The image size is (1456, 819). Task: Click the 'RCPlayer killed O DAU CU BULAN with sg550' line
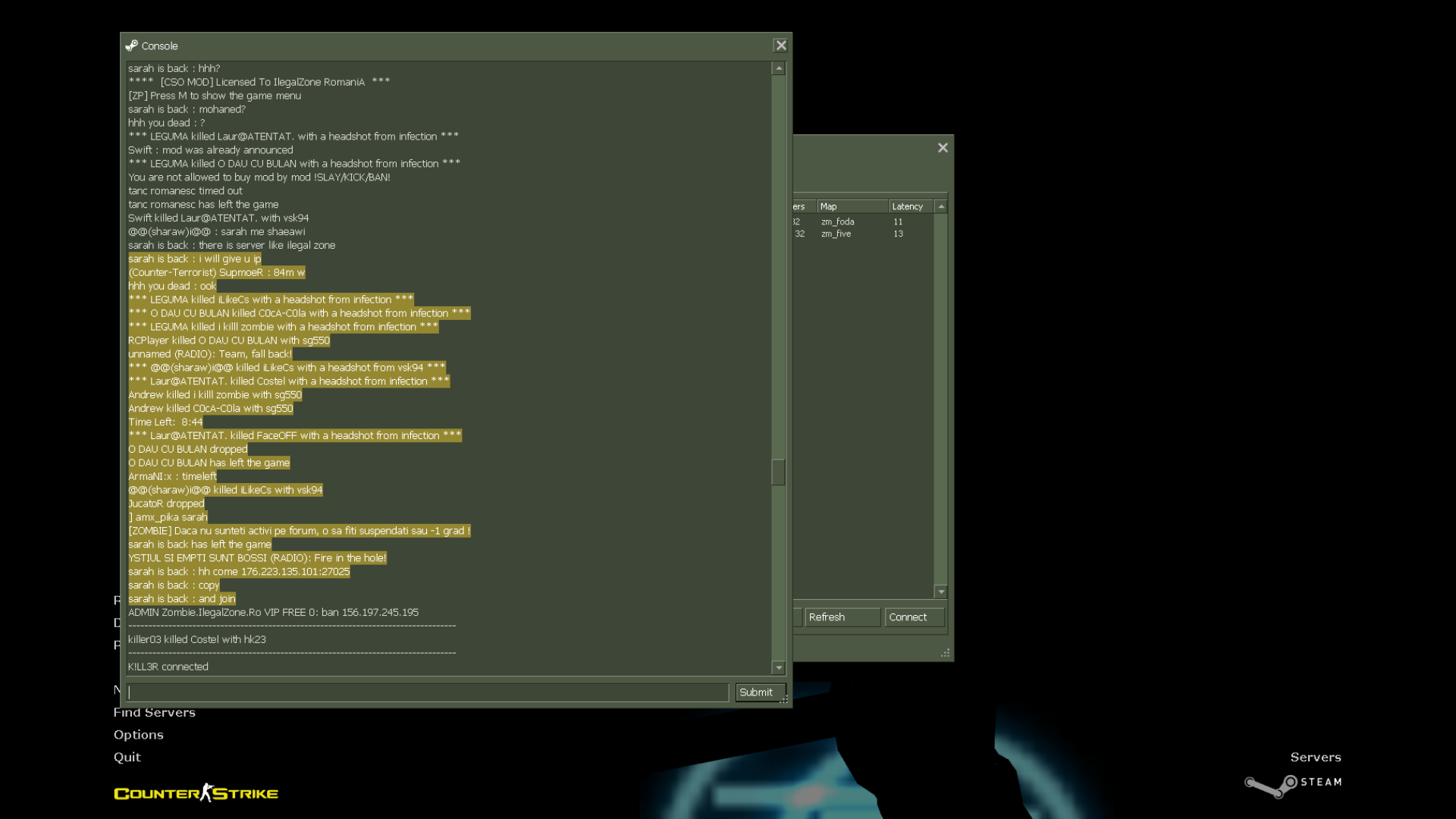click(x=229, y=340)
